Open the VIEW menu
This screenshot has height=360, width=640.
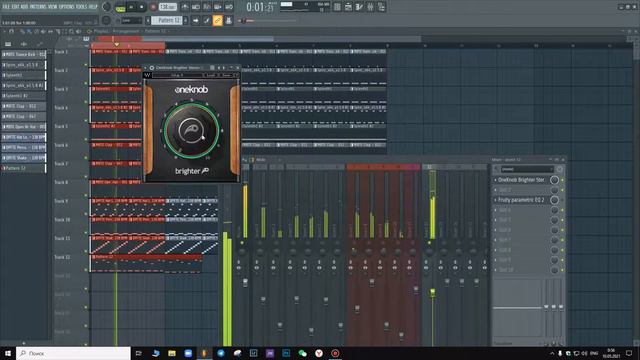click(x=53, y=7)
